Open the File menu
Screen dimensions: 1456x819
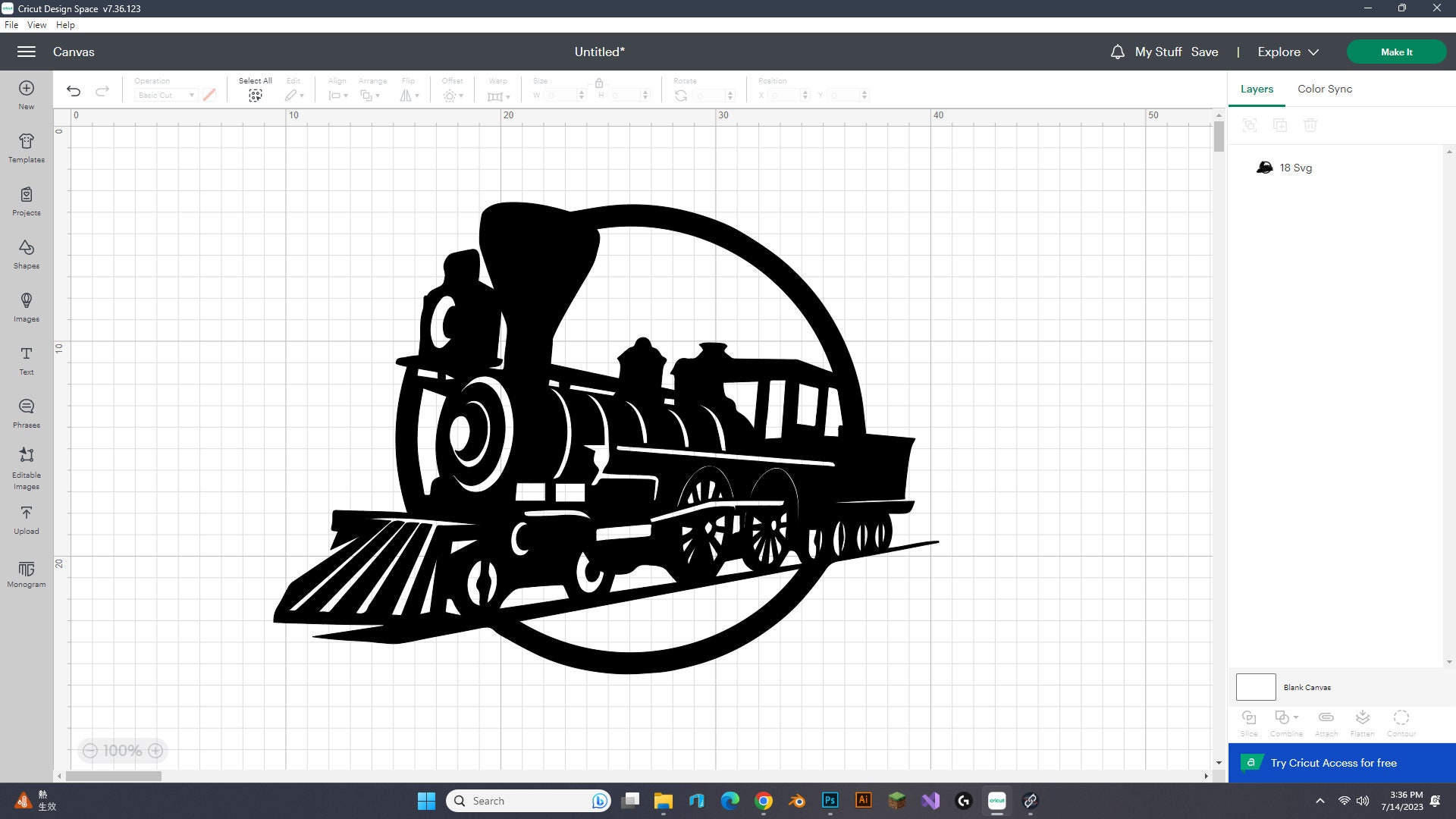click(11, 24)
